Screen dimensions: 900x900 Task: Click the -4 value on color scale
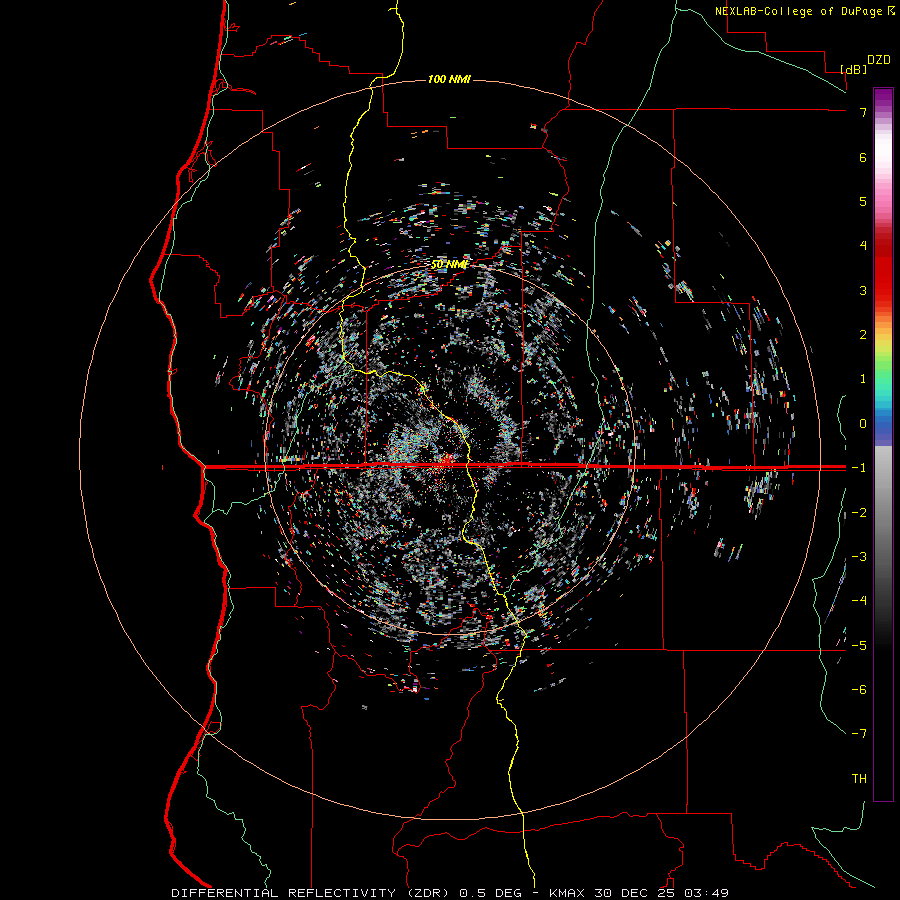click(x=859, y=601)
